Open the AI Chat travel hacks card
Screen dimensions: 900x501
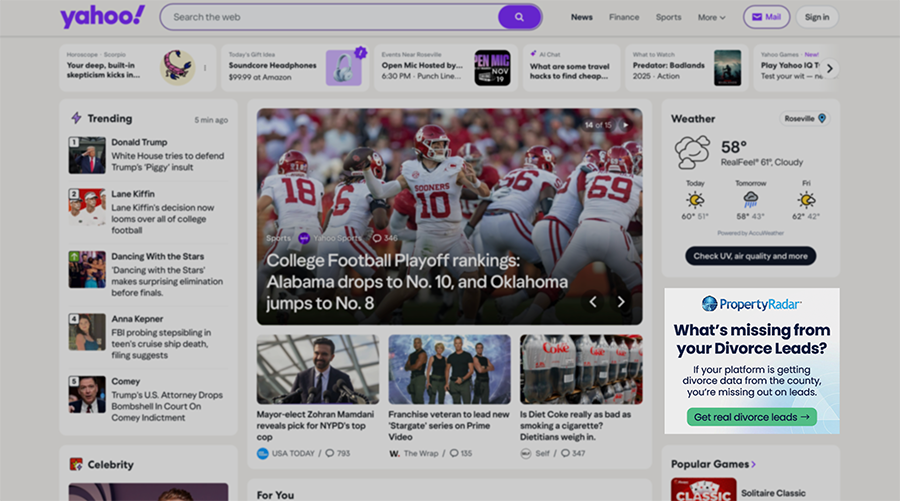click(x=571, y=68)
